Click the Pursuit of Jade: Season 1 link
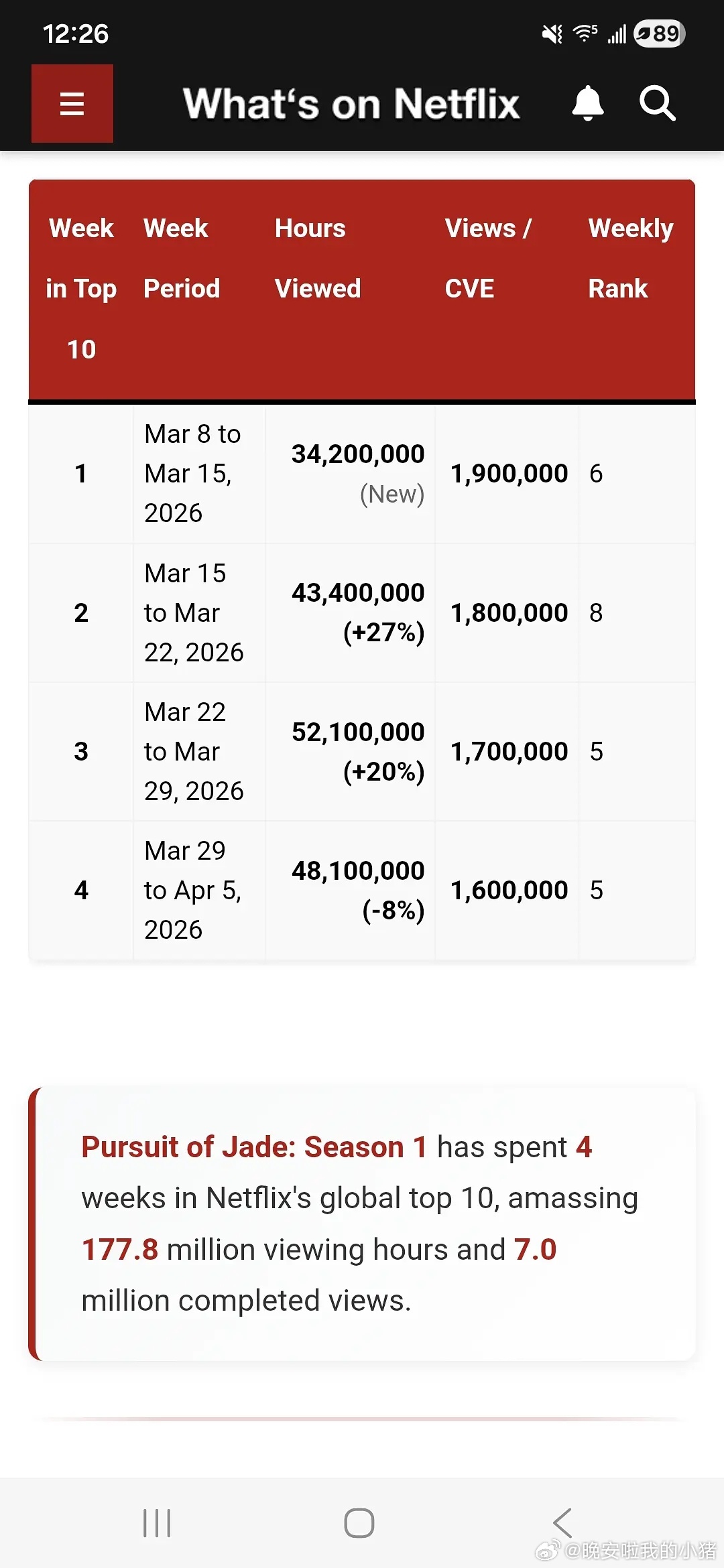 (253, 1147)
